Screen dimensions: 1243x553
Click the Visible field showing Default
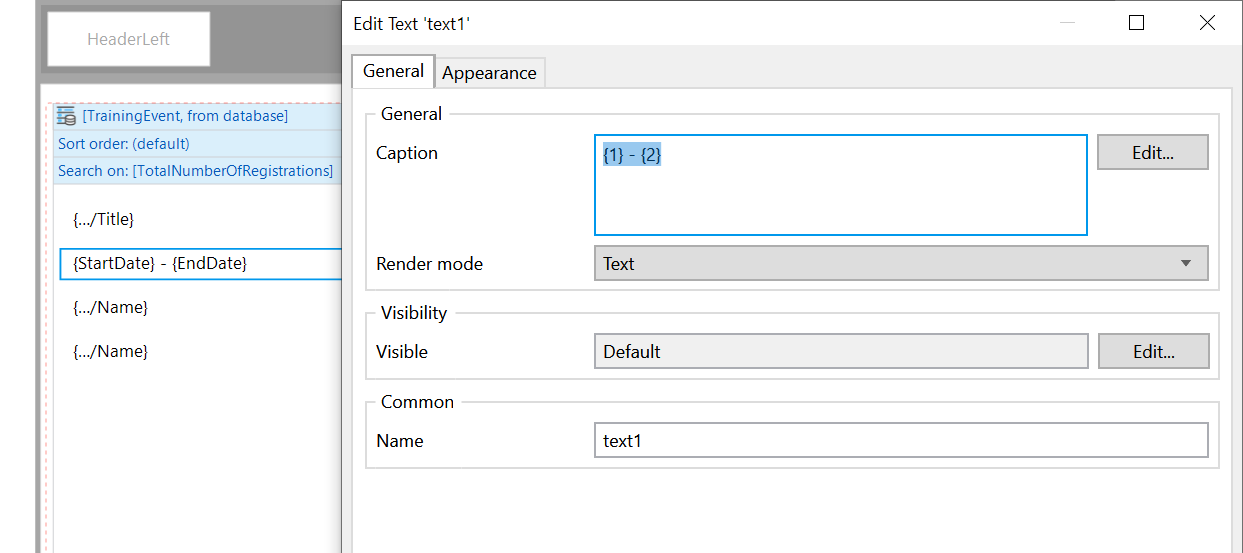point(840,352)
